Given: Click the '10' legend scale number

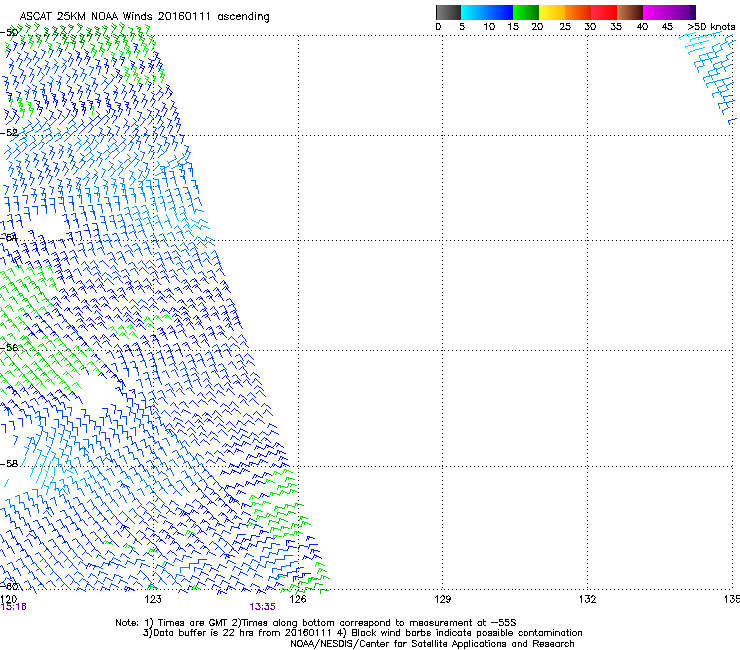Looking at the screenshot, I should click(x=489, y=27).
